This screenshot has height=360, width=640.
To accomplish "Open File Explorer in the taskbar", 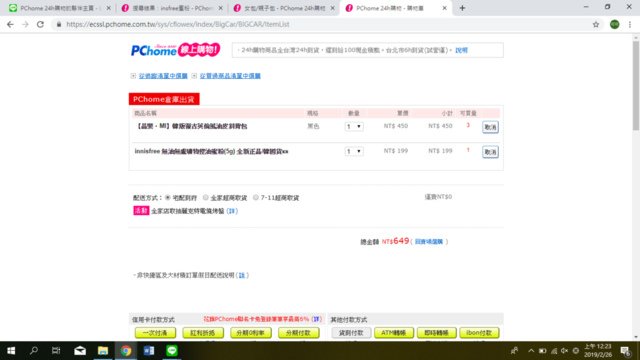I will point(103,351).
